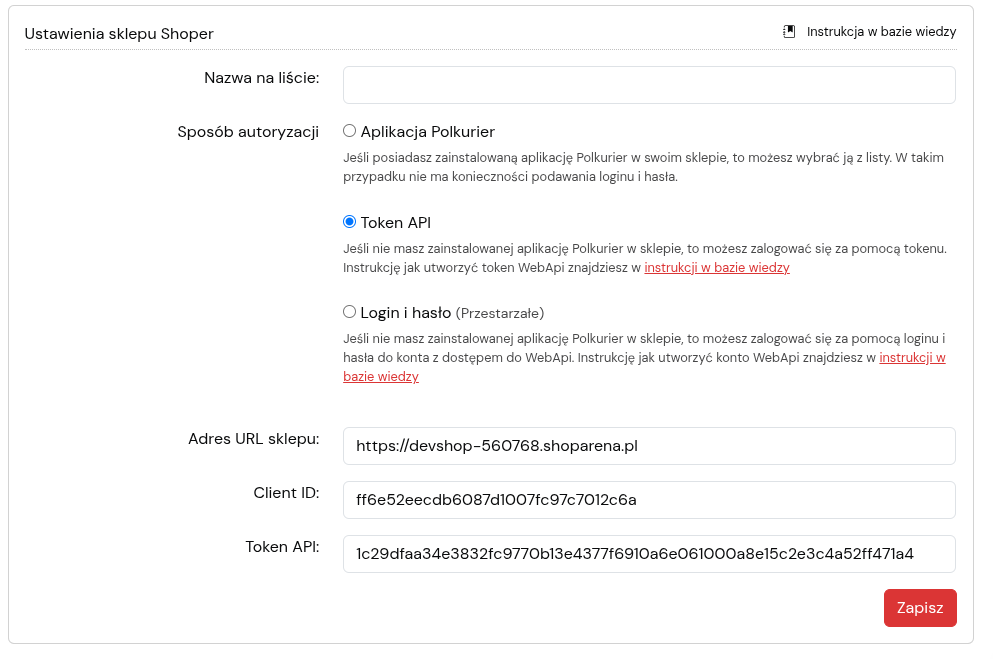993x659 pixels.
Task: Click the knowledge base book icon
Action: point(789,32)
